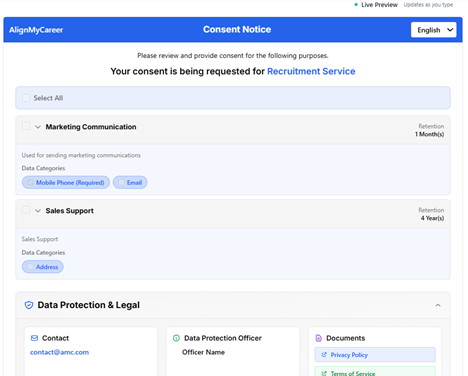468x376 pixels.
Task: Open the Terms of Service document
Action: click(375, 371)
